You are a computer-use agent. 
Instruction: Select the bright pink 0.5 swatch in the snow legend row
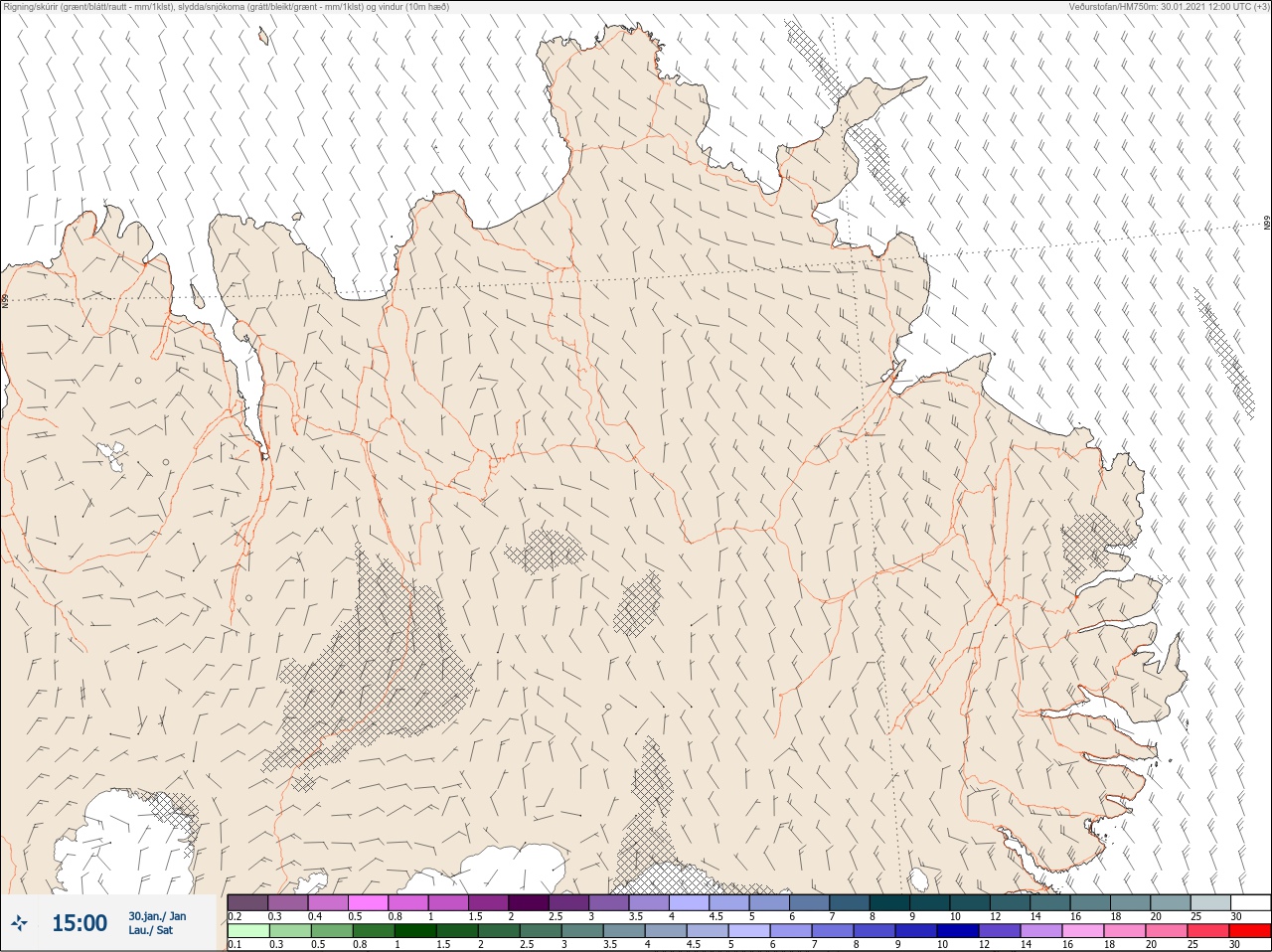coord(368,902)
